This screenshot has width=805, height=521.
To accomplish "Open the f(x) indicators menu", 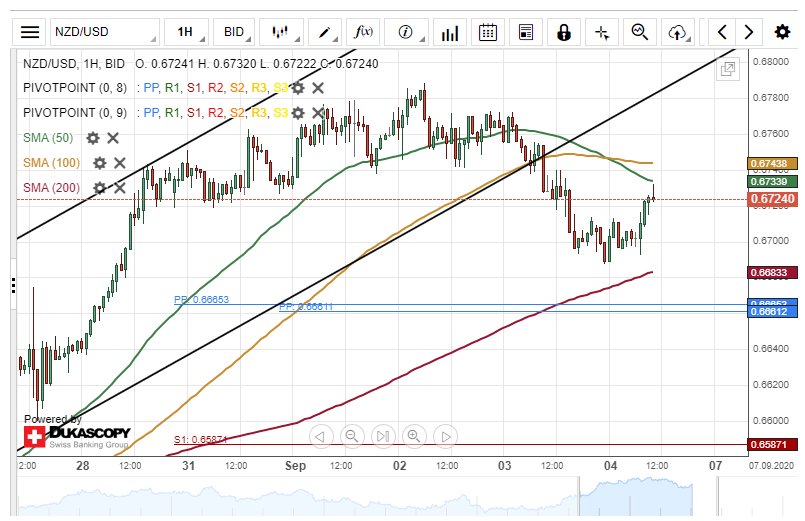I will coord(365,32).
